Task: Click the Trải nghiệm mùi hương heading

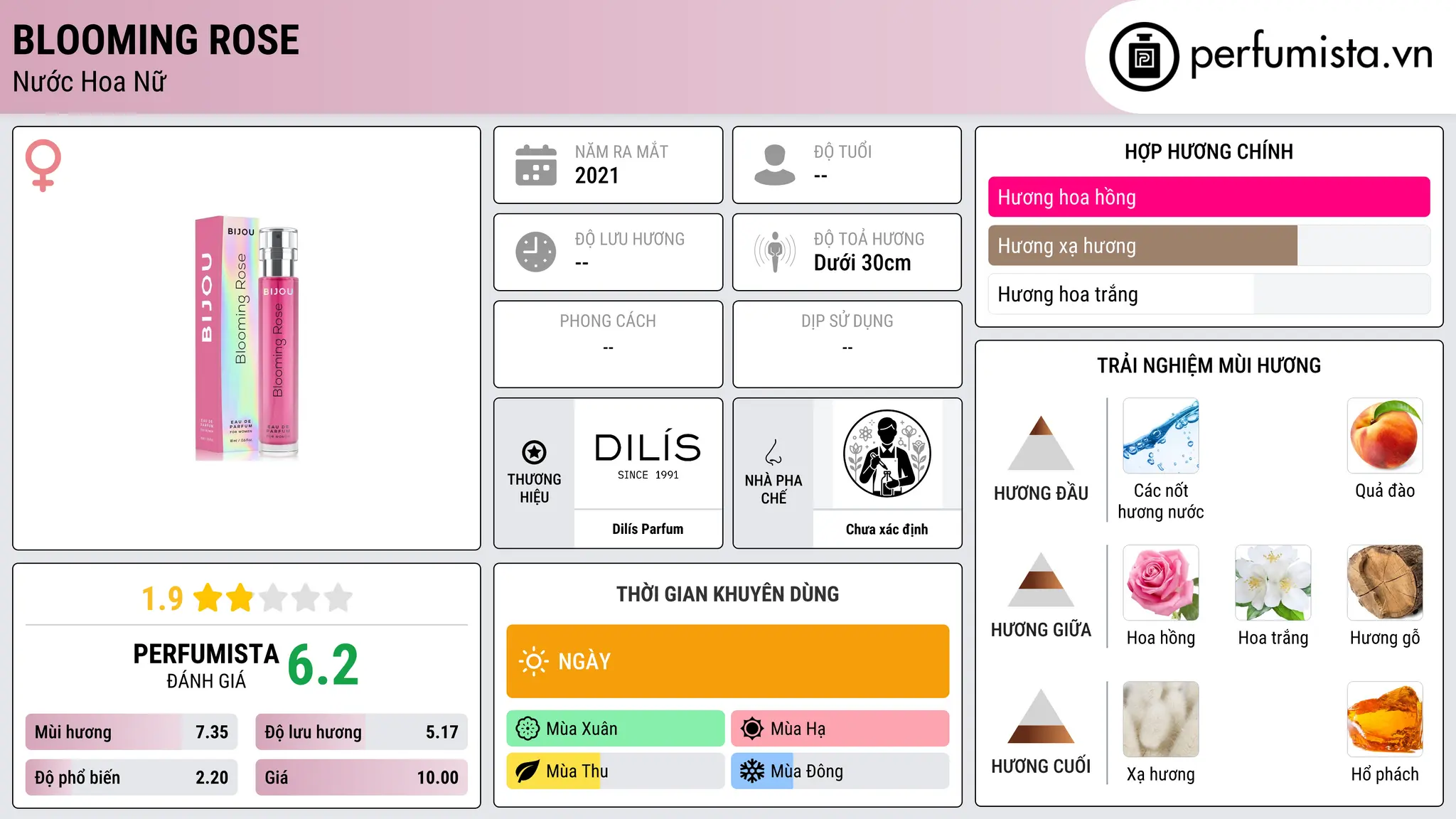Action: [1209, 365]
